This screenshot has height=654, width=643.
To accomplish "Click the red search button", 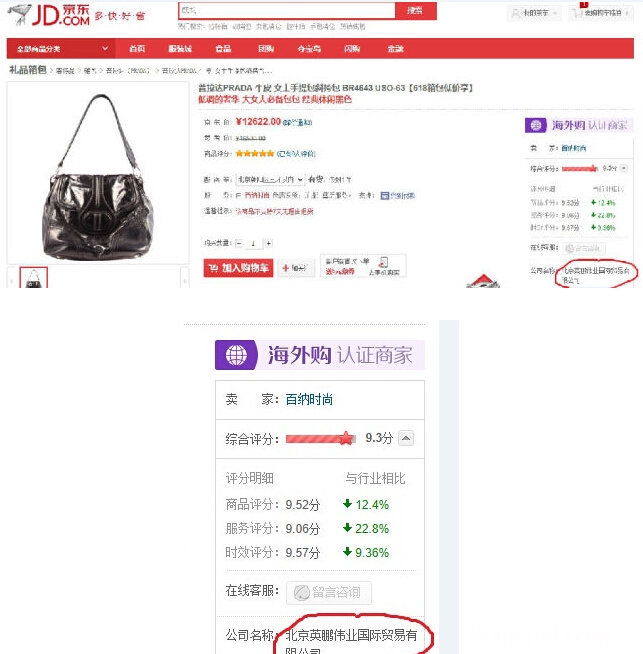I will click(416, 11).
